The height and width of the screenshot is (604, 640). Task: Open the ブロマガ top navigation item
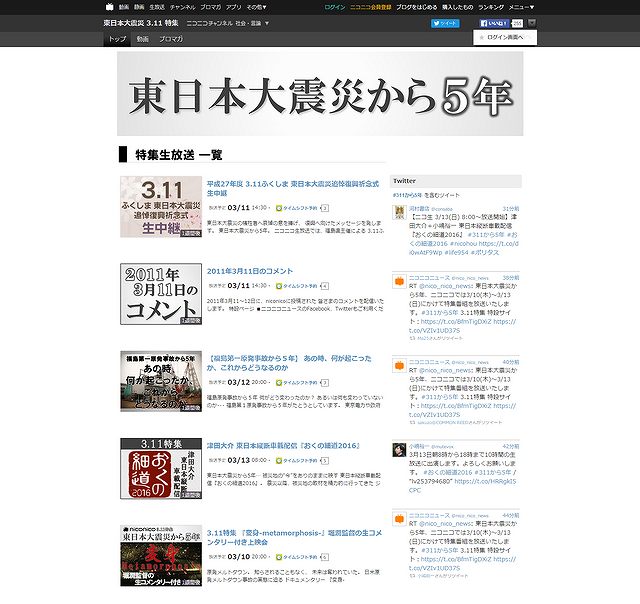[x=211, y=7]
